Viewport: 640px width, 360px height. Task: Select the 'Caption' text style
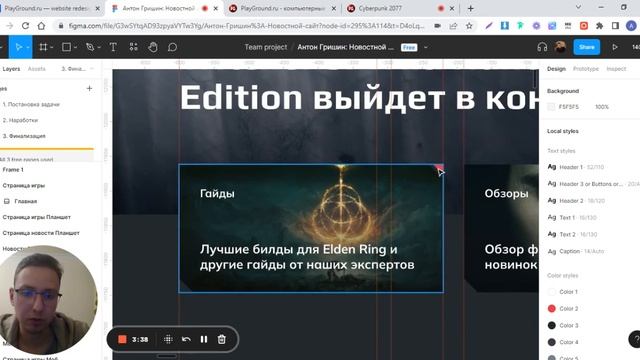(576, 251)
